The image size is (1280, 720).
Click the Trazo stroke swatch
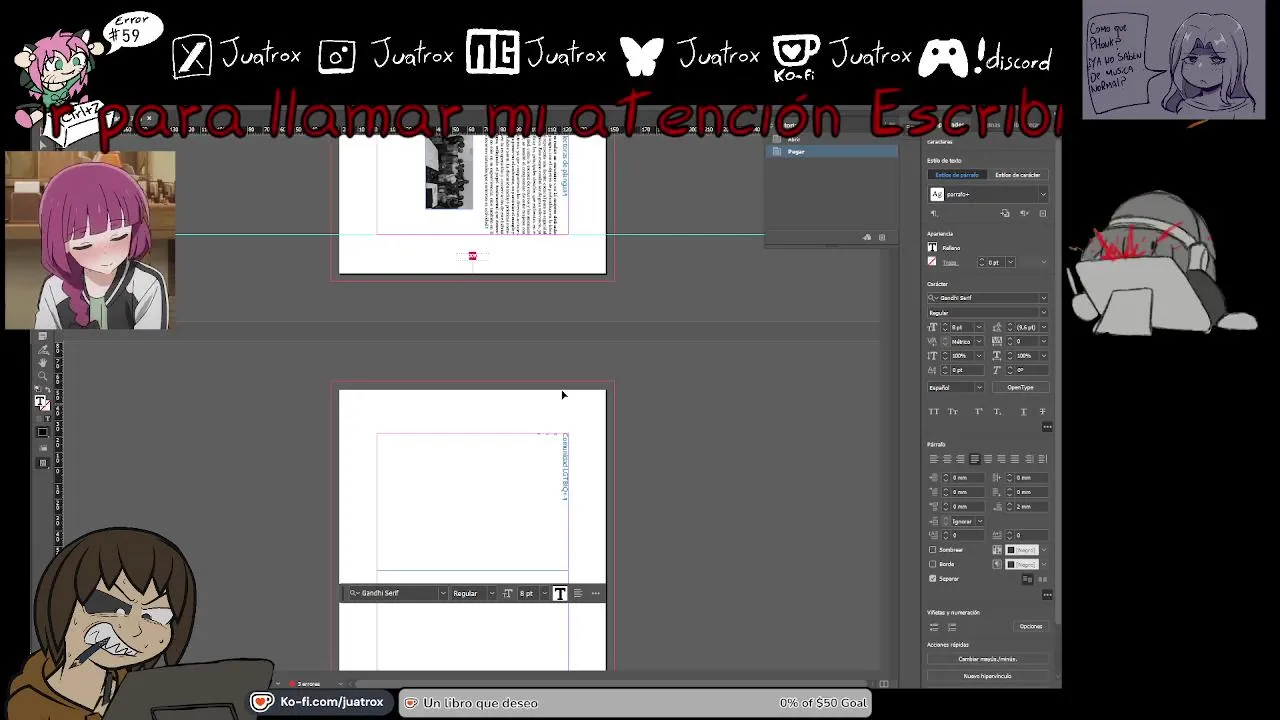click(x=933, y=262)
